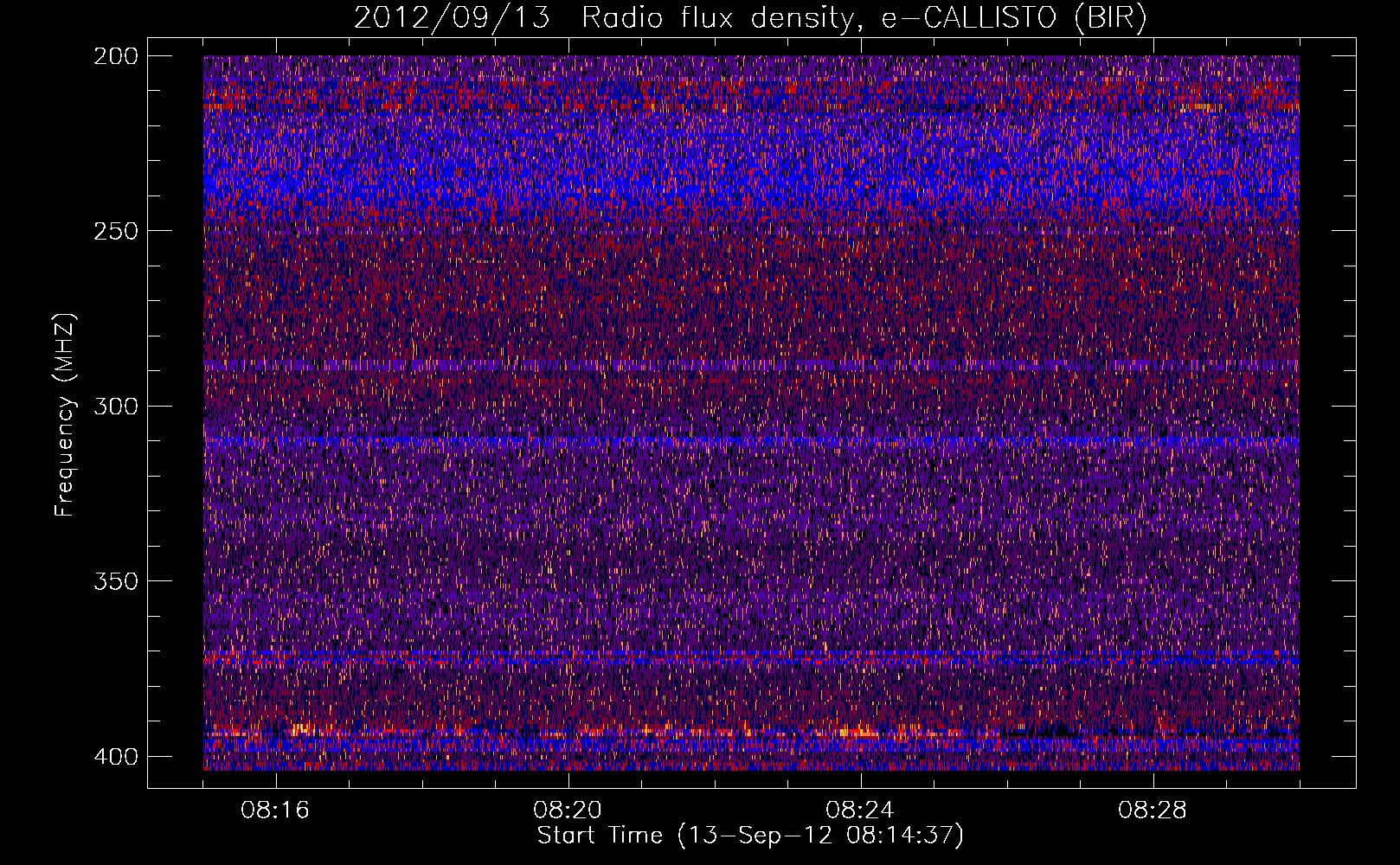Click the 08:16 time tick label
Image resolution: width=1400 pixels, height=865 pixels.
pyautogui.click(x=275, y=811)
